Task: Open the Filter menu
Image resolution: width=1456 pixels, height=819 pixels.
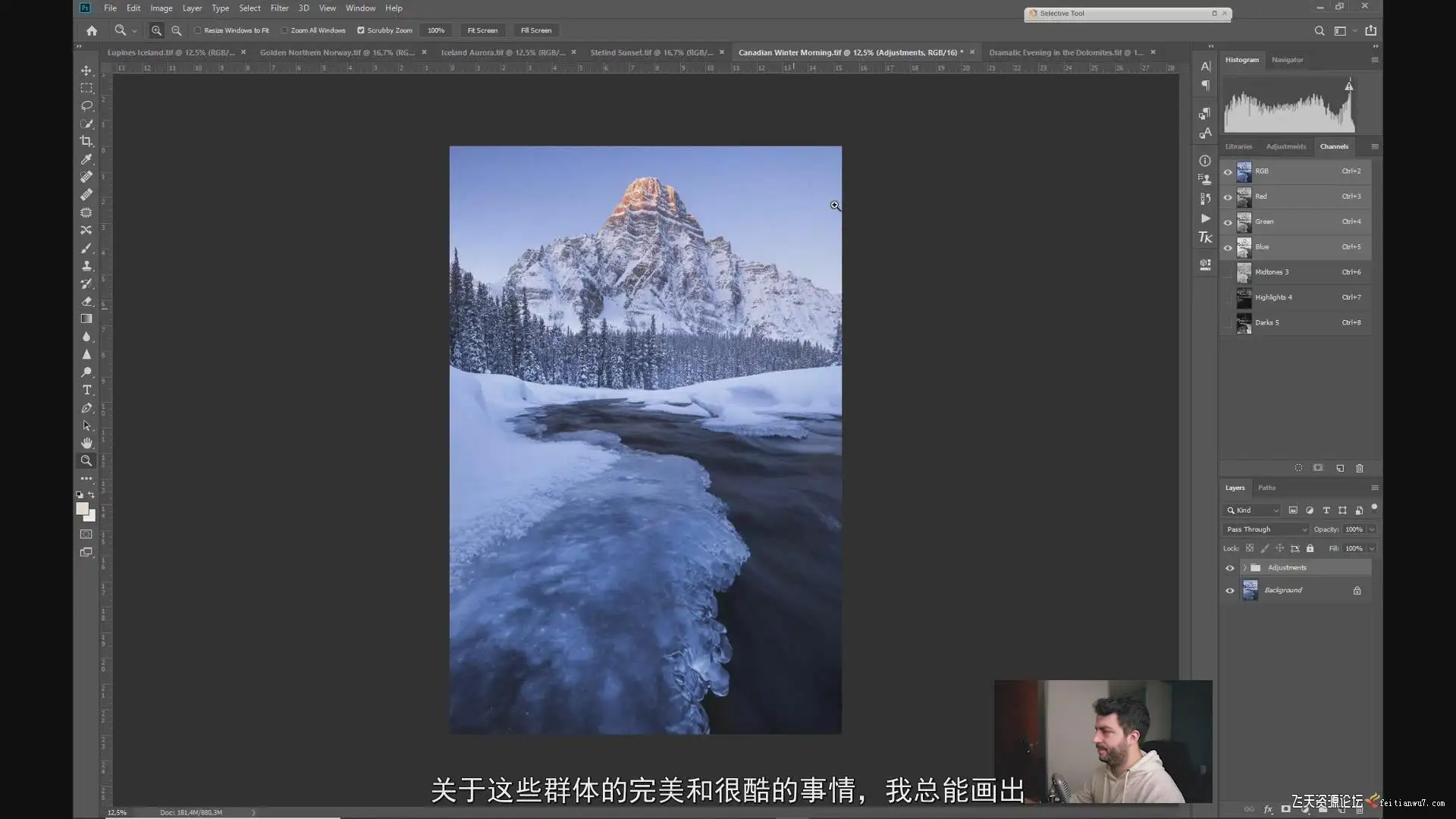Action: pos(279,8)
